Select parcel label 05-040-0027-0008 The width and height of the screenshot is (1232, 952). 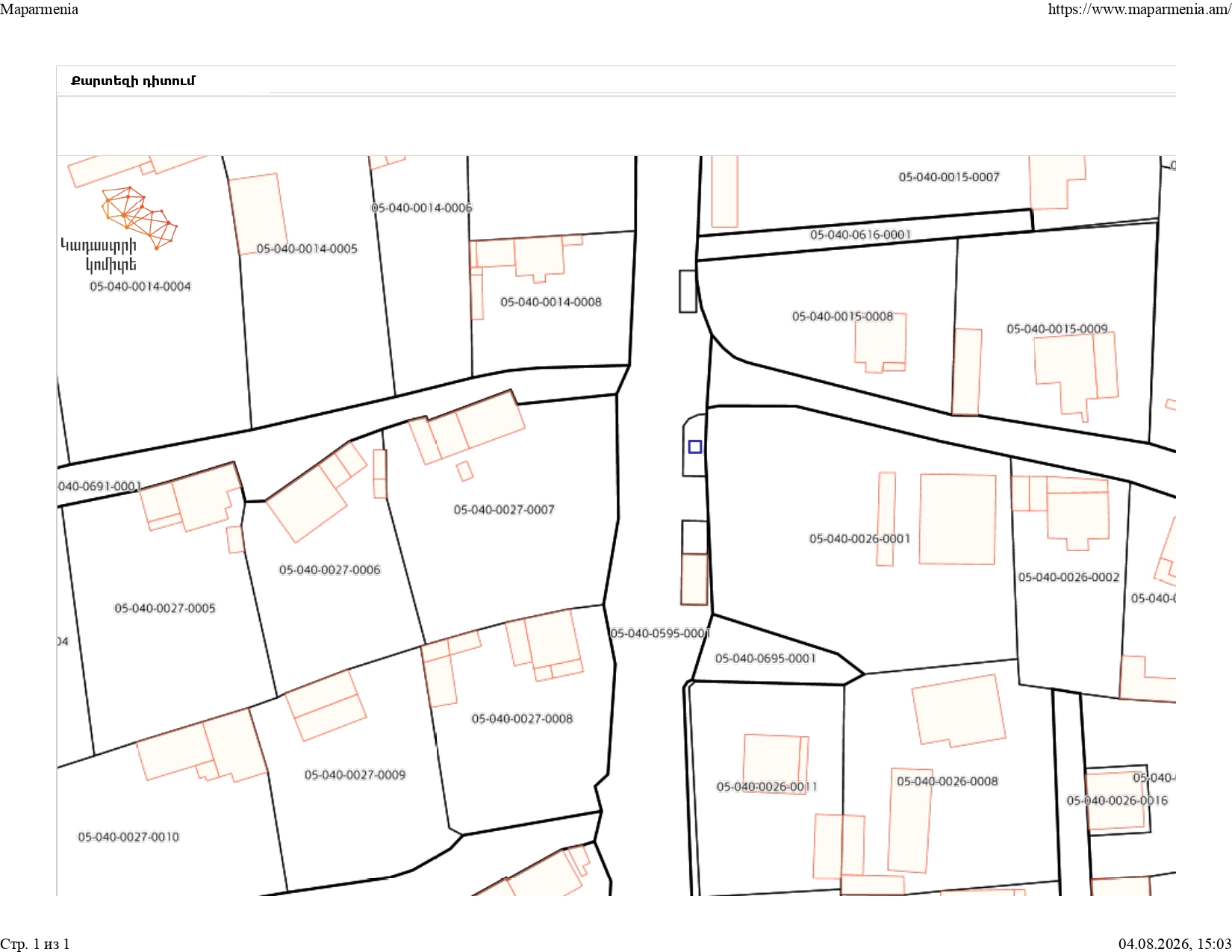(522, 718)
